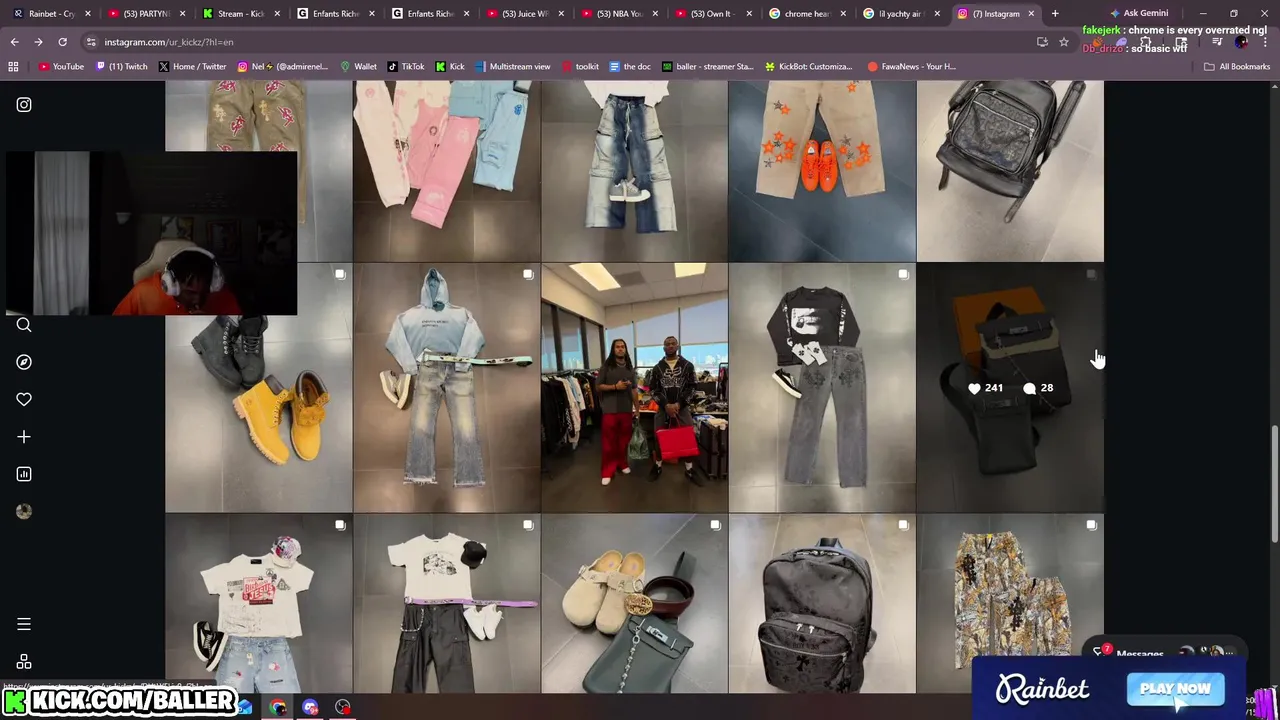Open the hovered post with 241 likes
The height and width of the screenshot is (720, 1280).
tap(1010, 388)
